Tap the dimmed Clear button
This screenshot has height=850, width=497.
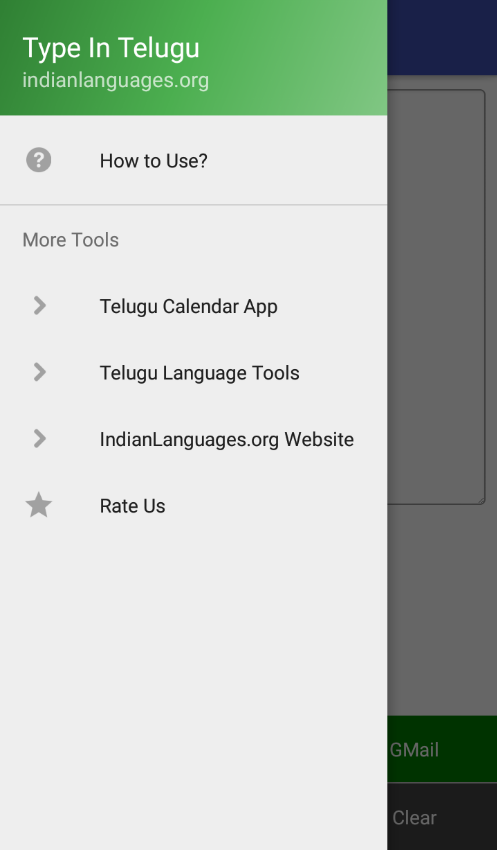click(x=442, y=817)
